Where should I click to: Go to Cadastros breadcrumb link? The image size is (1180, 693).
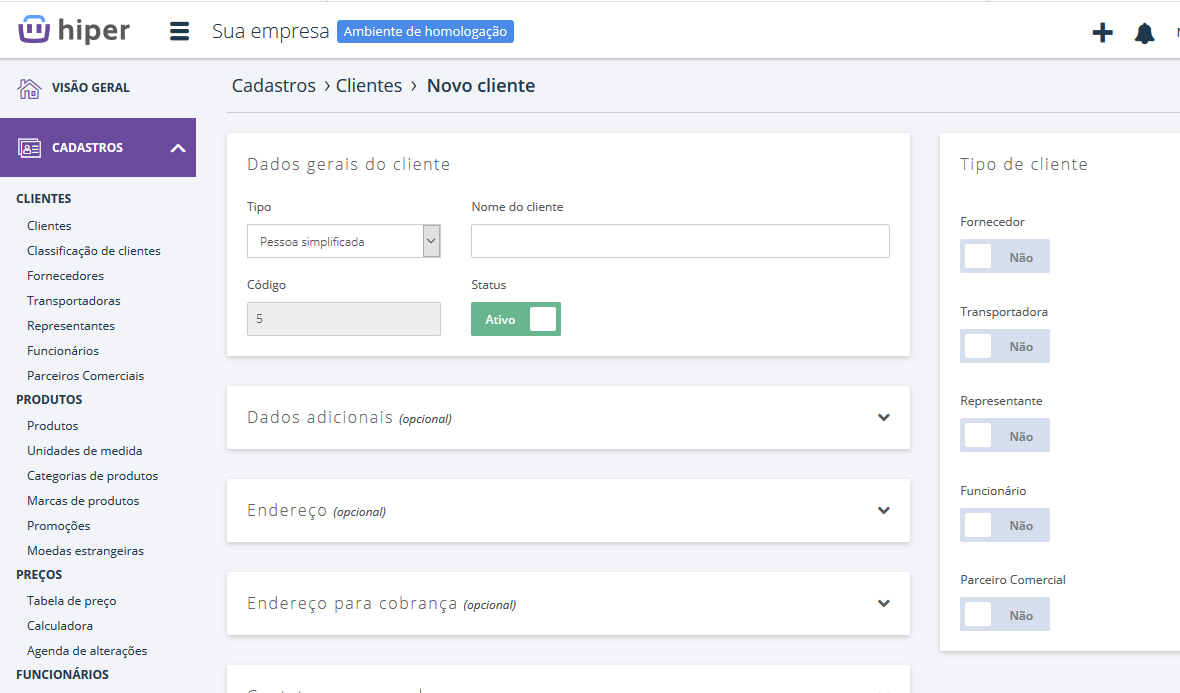click(273, 86)
